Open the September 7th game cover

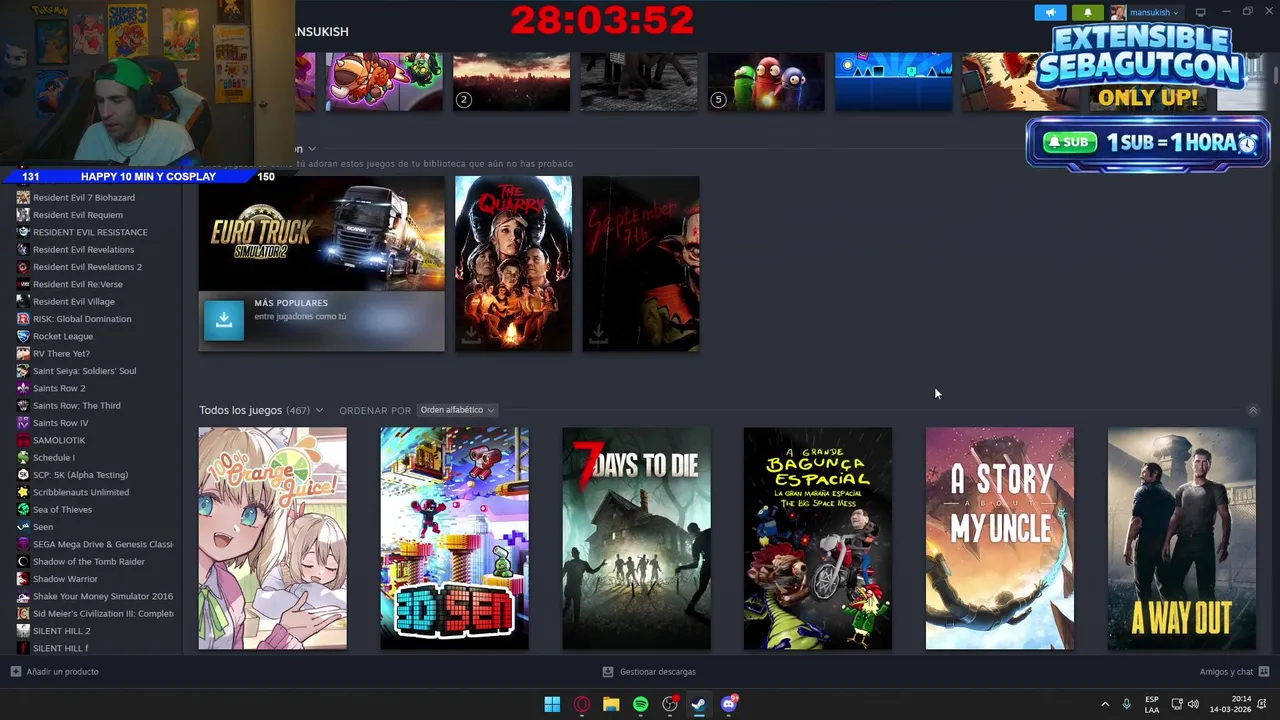[x=641, y=264]
